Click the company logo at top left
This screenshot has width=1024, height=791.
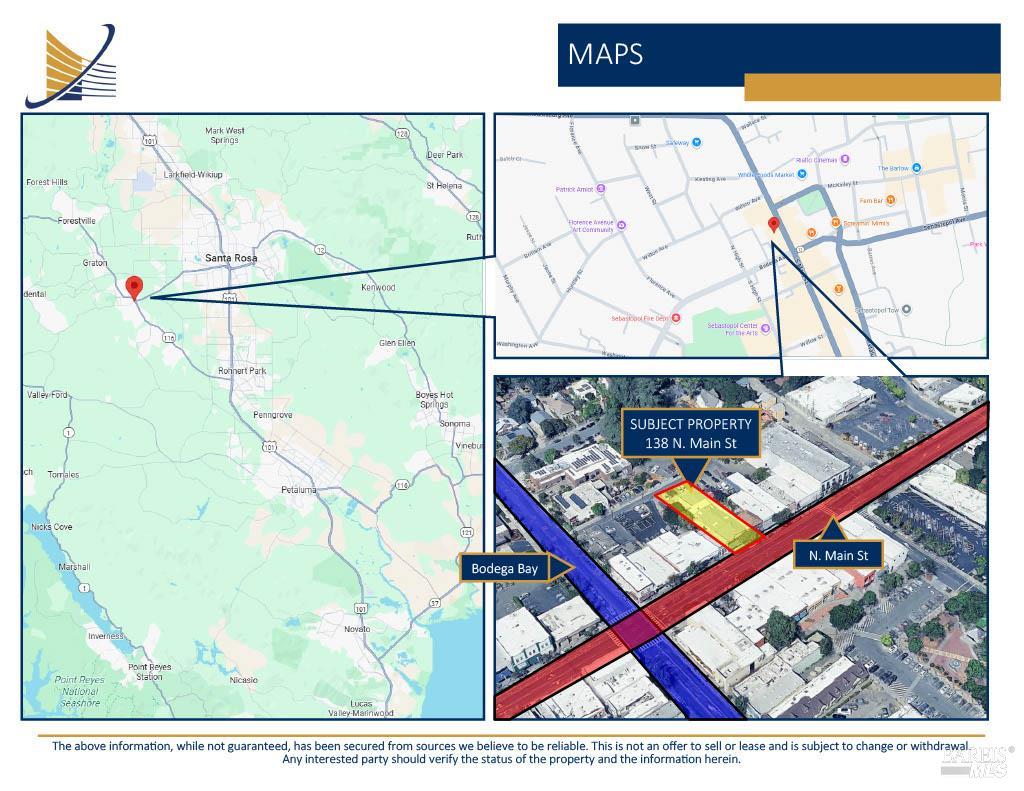click(x=71, y=66)
